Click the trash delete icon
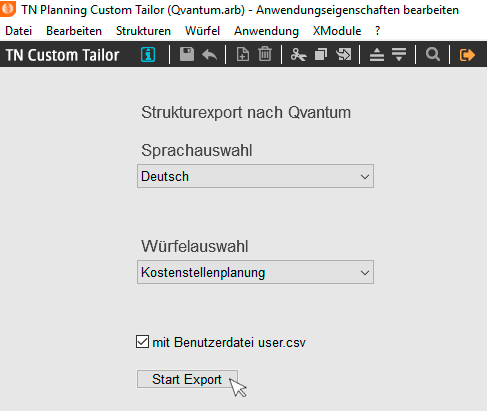The image size is (487, 411). [x=265, y=54]
